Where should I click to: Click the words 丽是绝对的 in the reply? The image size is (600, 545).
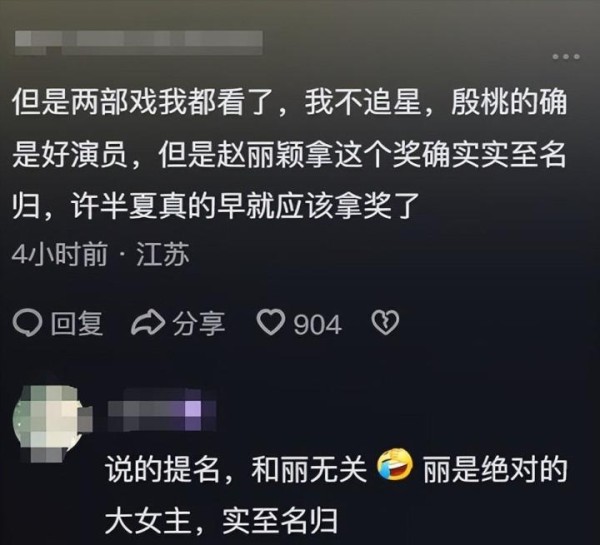coord(495,469)
